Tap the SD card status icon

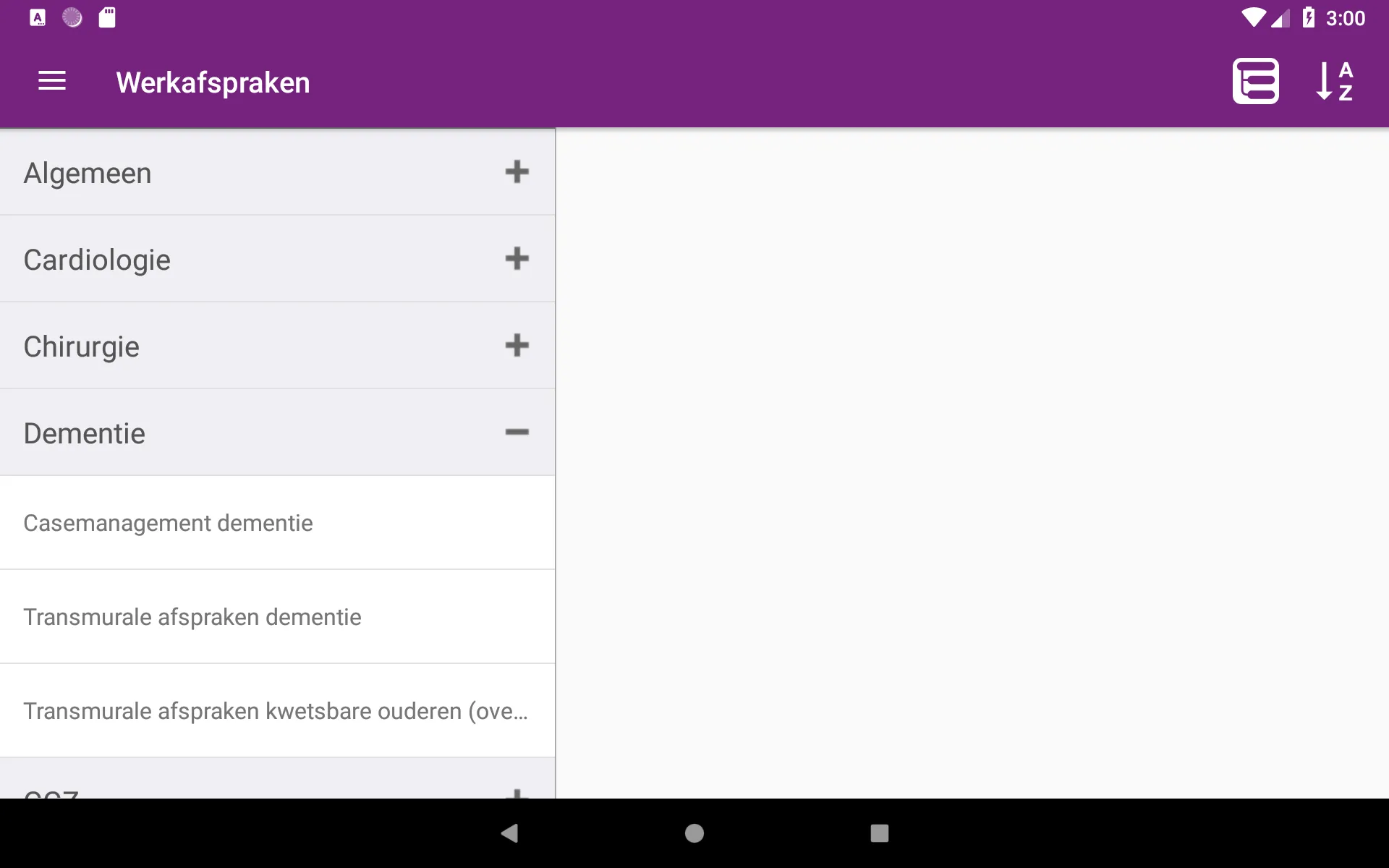[x=107, y=17]
